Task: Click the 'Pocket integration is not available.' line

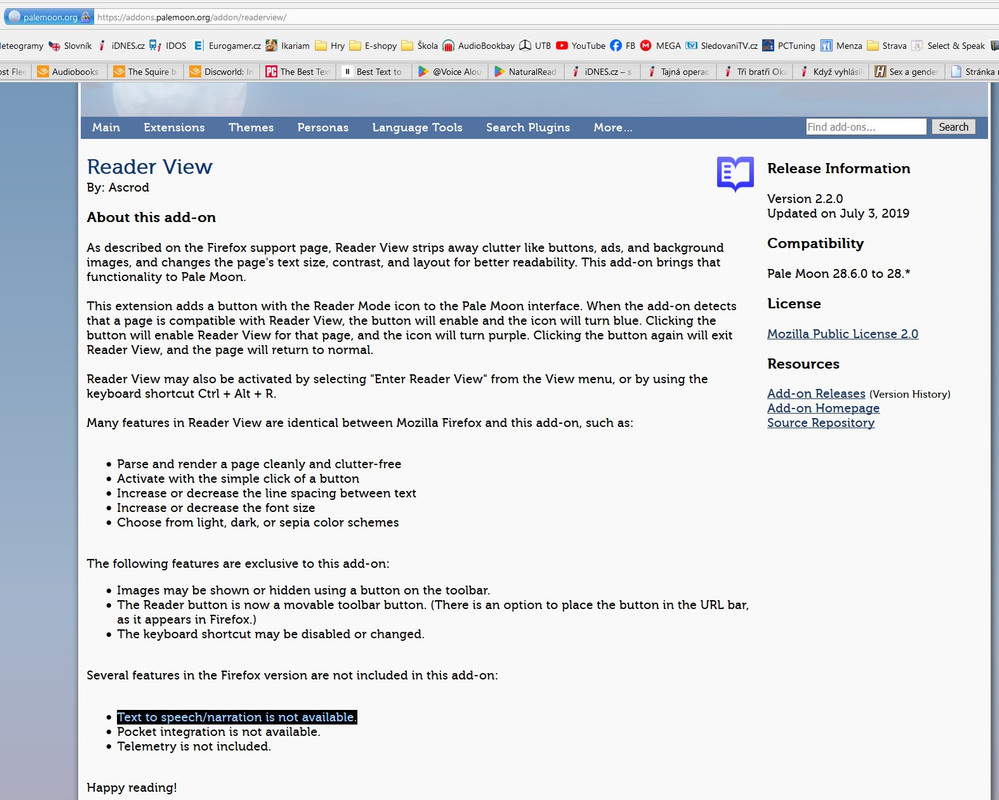Action: click(x=219, y=732)
